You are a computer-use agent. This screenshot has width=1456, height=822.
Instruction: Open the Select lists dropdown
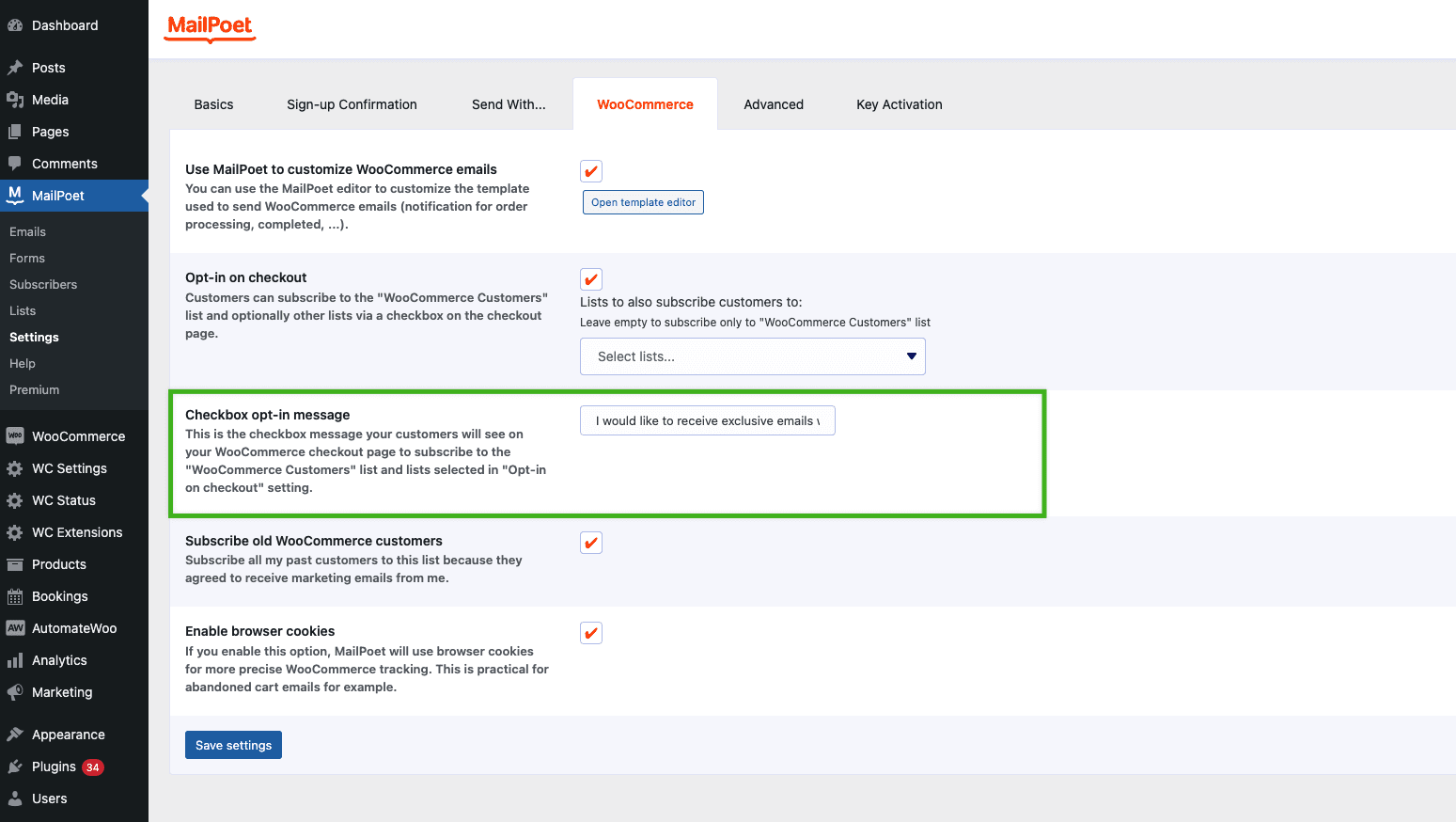click(x=753, y=356)
